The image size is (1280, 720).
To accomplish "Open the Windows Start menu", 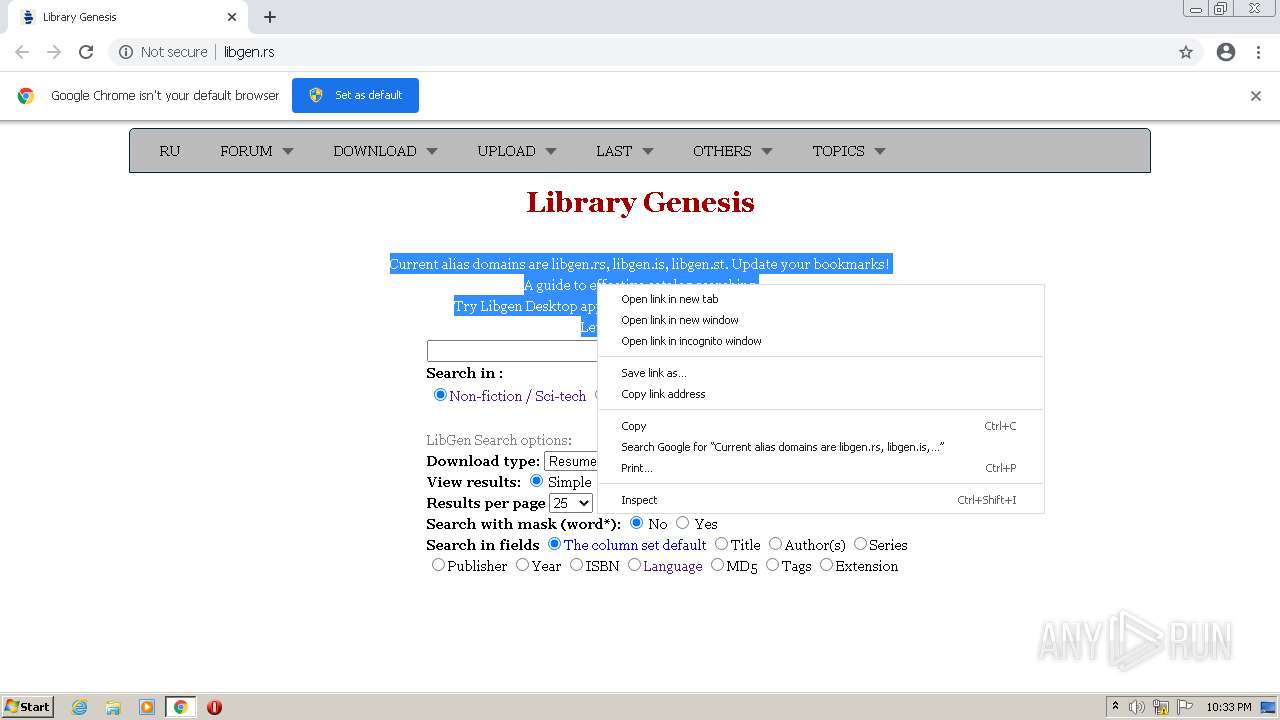I will click(x=28, y=707).
